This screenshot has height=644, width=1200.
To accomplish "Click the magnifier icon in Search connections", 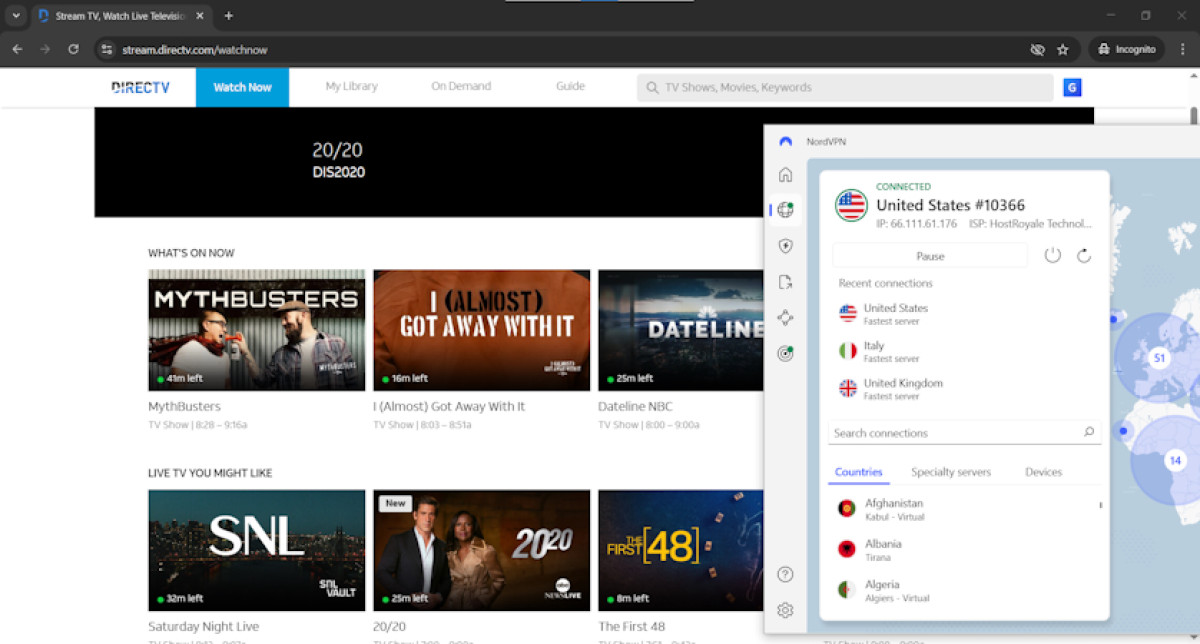I will point(1089,433).
